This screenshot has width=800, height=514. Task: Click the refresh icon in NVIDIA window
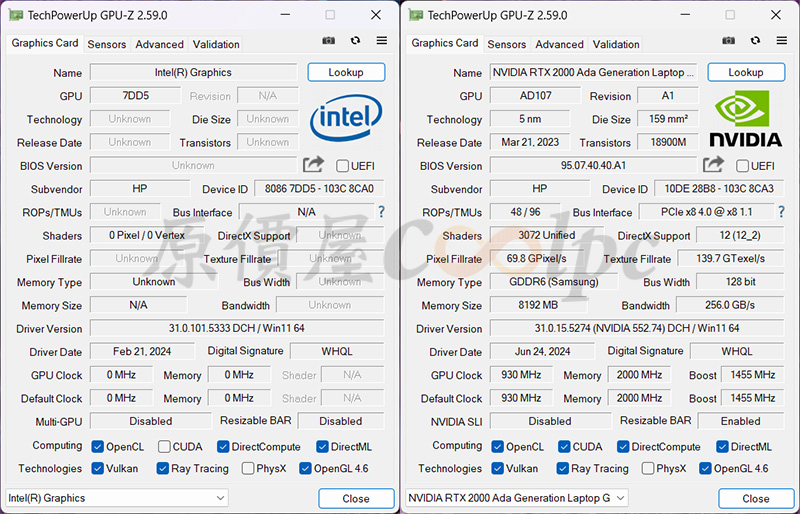756,40
